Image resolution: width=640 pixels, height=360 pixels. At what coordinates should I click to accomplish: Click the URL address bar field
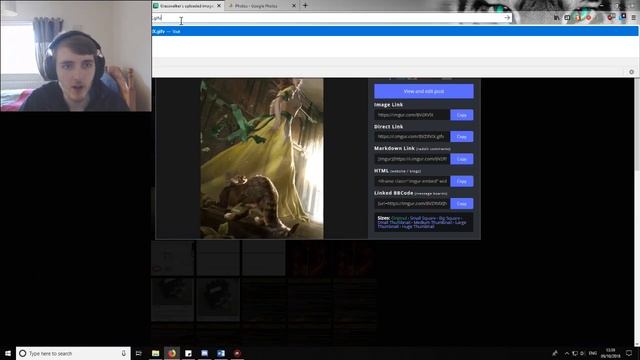click(x=331, y=18)
